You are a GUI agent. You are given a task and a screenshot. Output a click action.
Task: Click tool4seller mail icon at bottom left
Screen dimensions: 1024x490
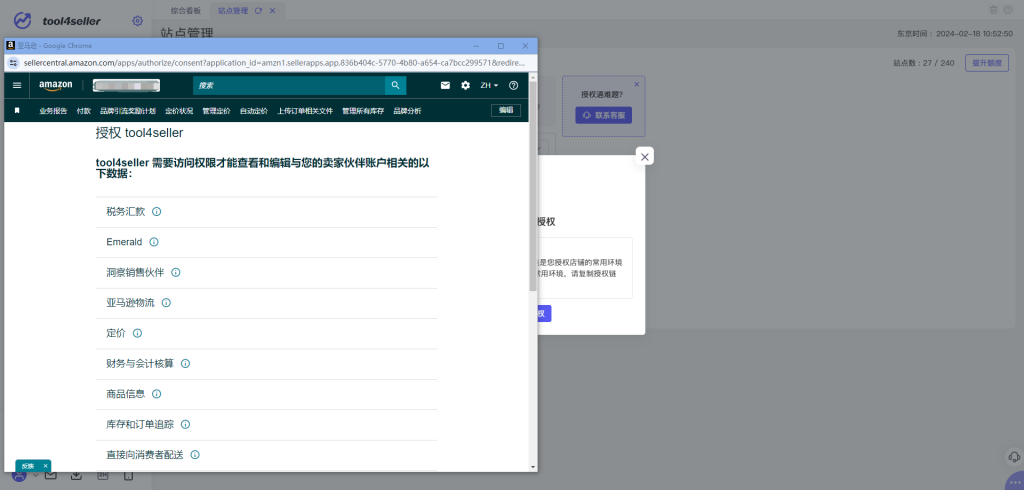click(x=50, y=476)
